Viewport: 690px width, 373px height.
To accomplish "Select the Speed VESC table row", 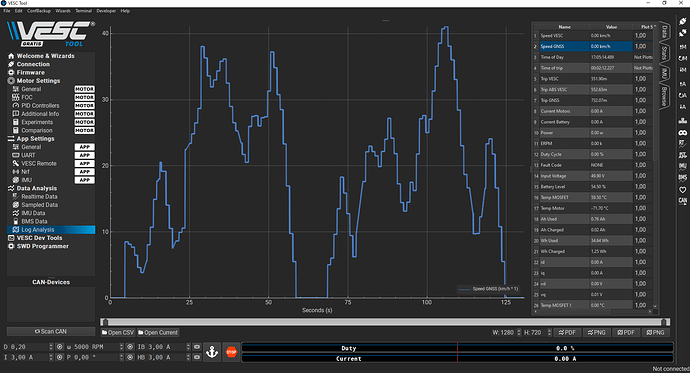I will [592, 36].
